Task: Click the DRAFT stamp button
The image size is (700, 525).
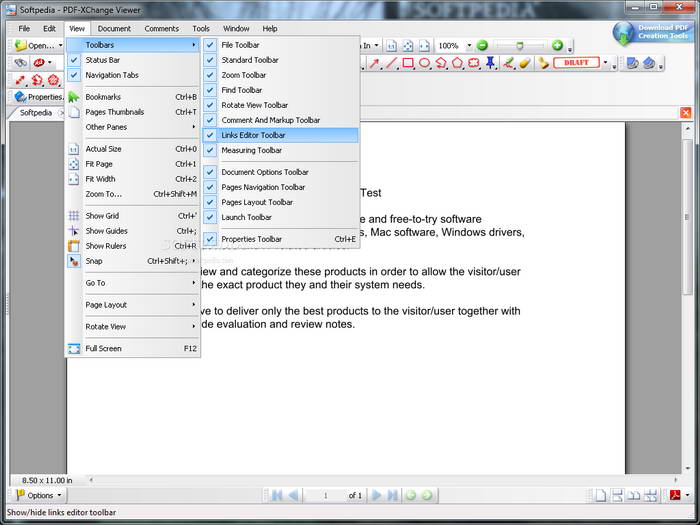Action: (x=576, y=62)
